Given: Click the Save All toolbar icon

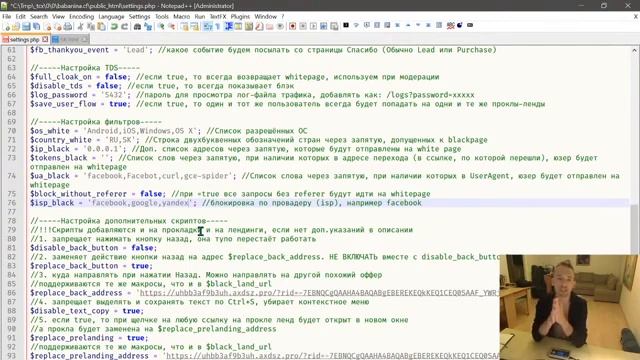Looking at the screenshot, I should (x=37, y=26).
